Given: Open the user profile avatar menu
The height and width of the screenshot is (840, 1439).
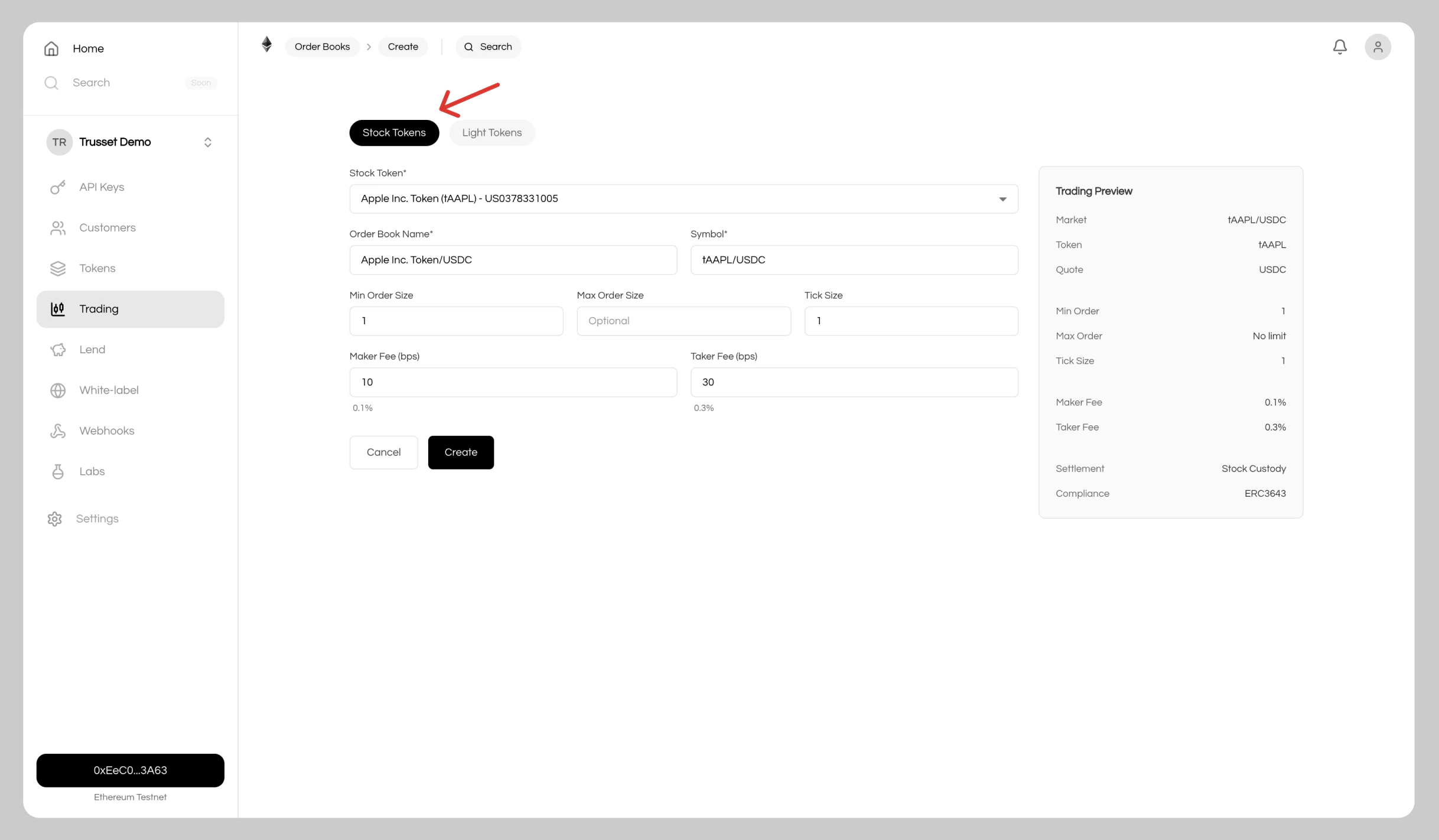Looking at the screenshot, I should click(1378, 47).
